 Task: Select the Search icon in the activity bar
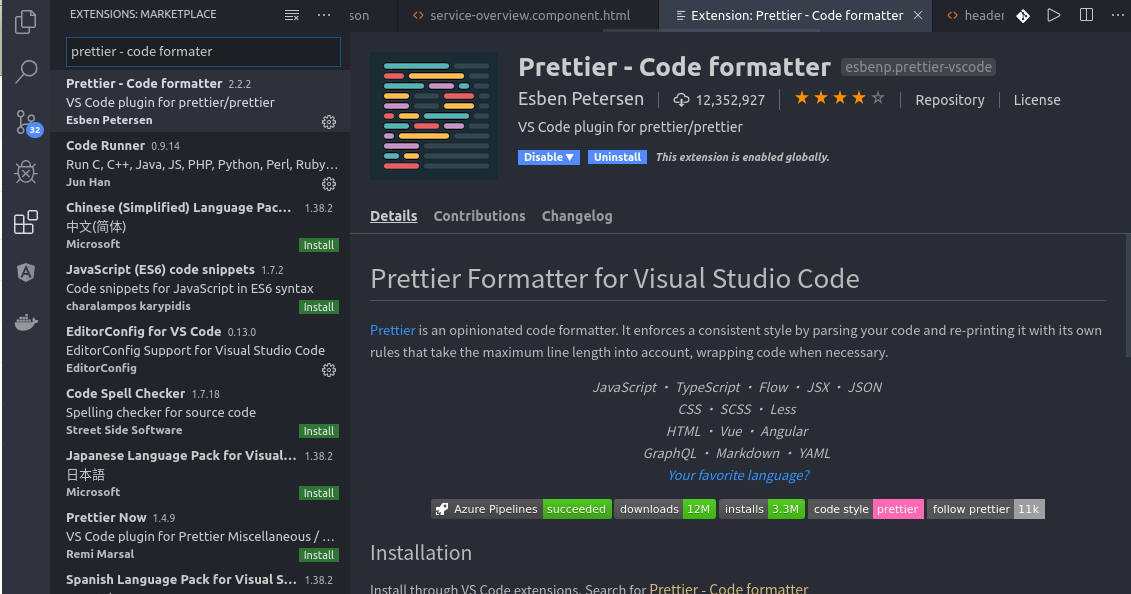tap(26, 71)
